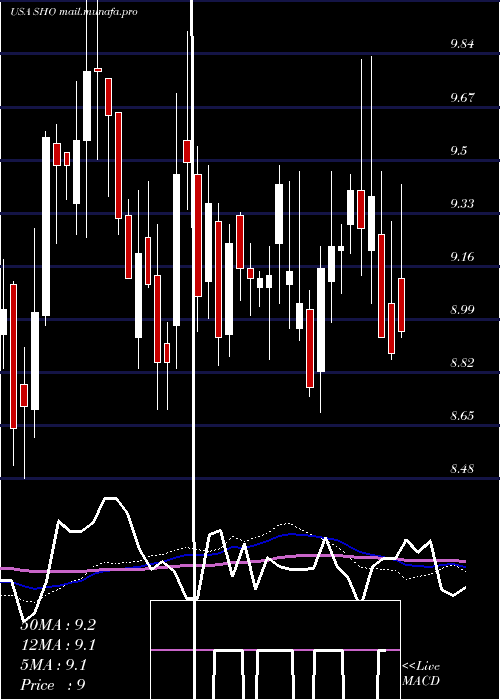Click the 8.99 price axis label

462,309
